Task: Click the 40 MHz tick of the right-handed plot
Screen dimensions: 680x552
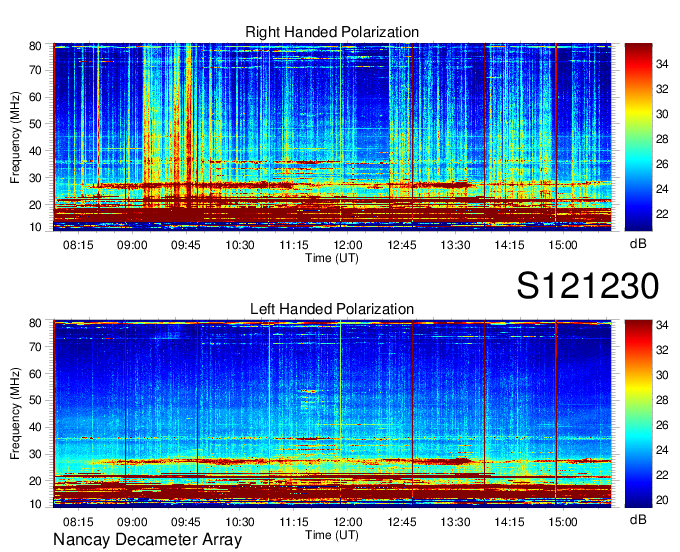Action: click(x=35, y=150)
